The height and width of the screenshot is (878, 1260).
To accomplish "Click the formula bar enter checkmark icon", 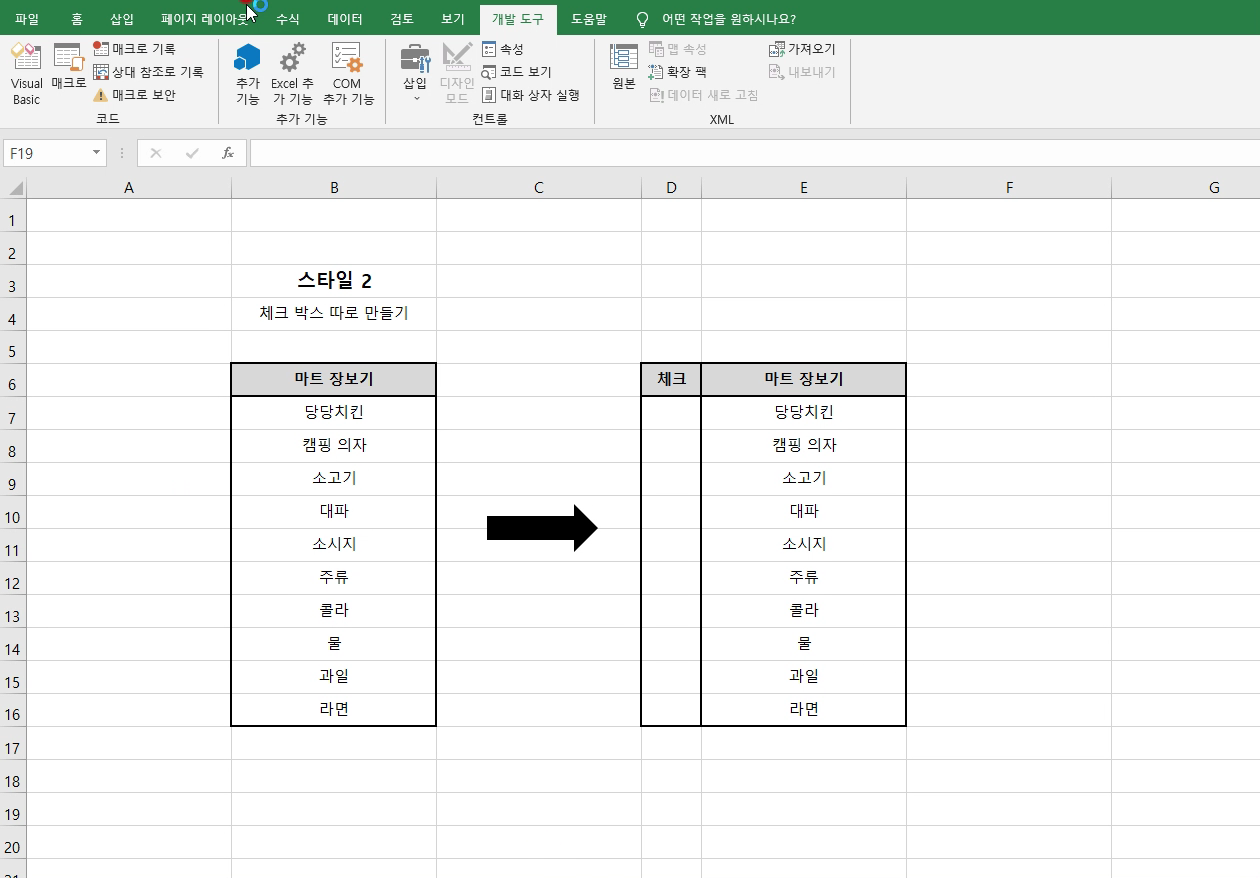I will coord(192,153).
